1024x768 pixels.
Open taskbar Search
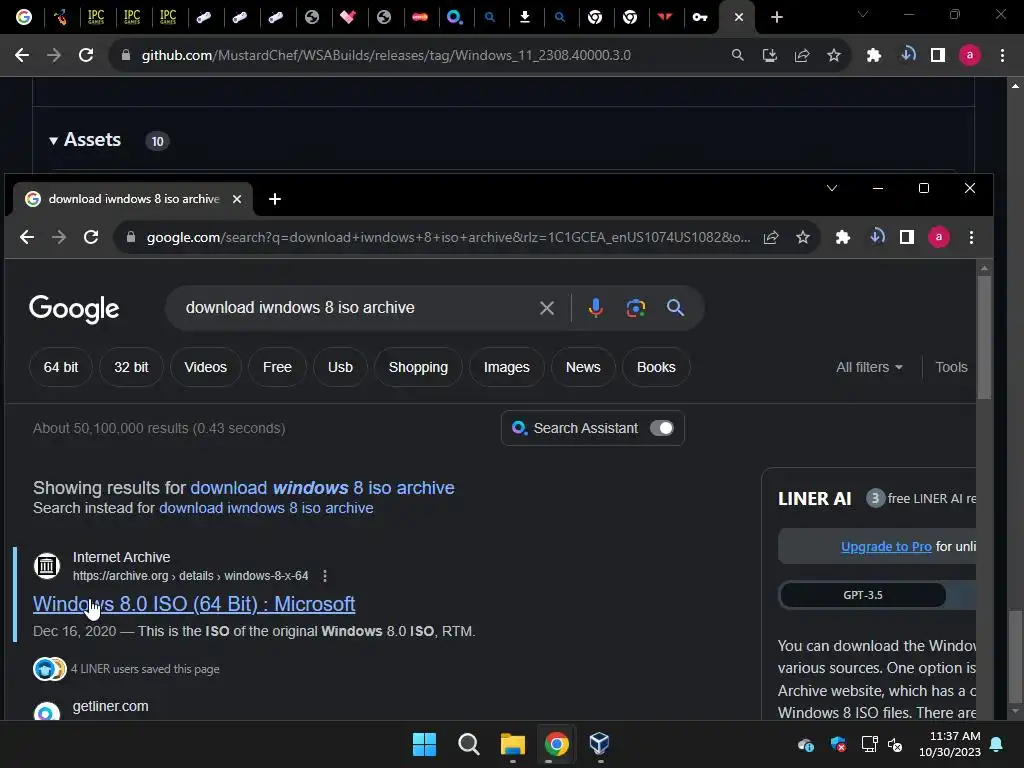point(468,744)
